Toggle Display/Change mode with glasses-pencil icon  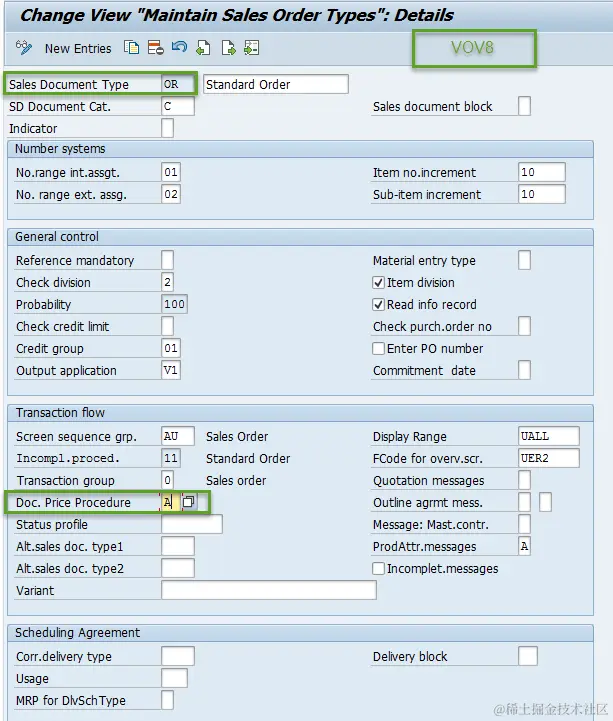point(24,48)
